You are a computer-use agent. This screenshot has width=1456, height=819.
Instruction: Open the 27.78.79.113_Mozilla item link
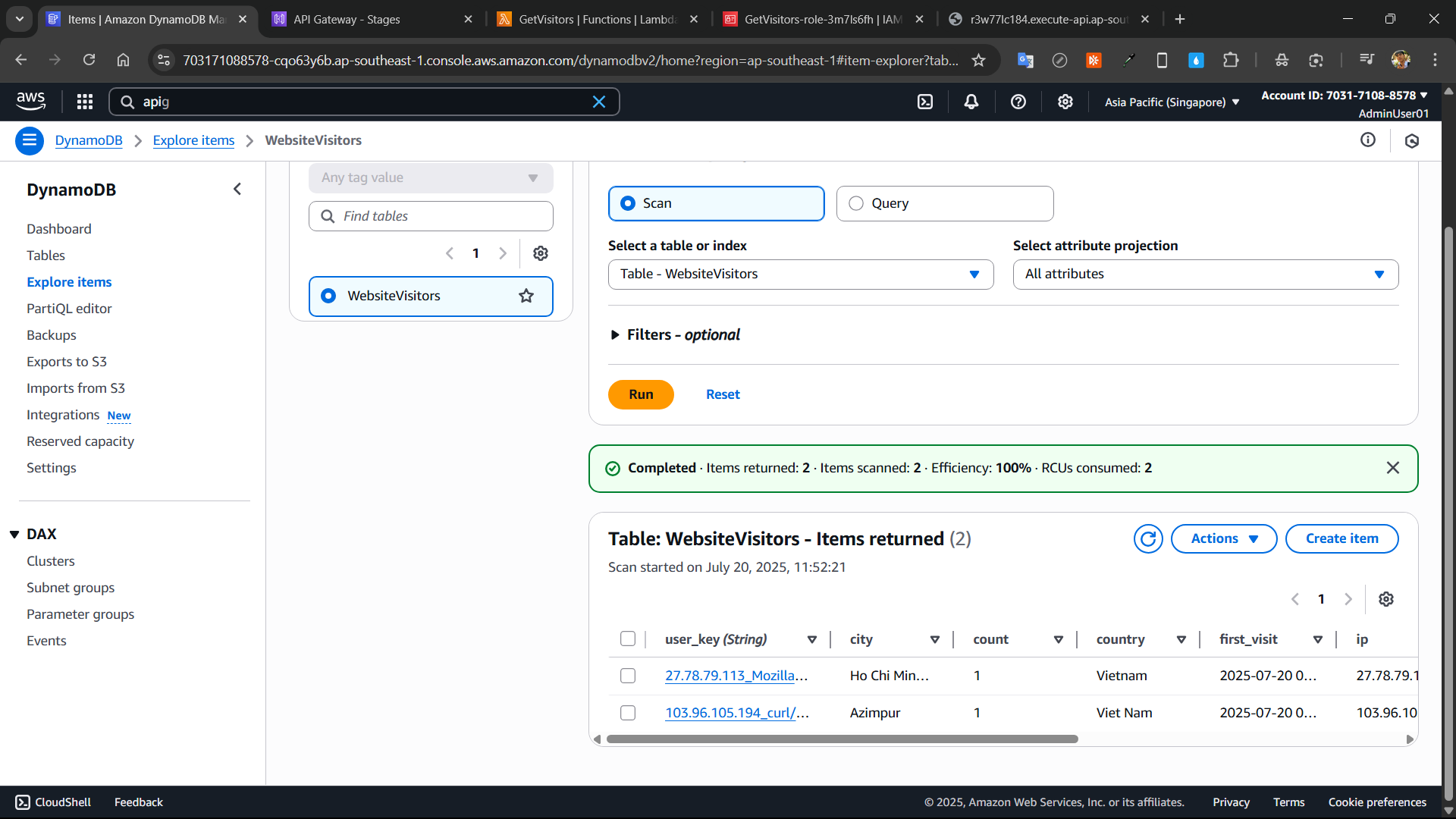pyautogui.click(x=736, y=676)
